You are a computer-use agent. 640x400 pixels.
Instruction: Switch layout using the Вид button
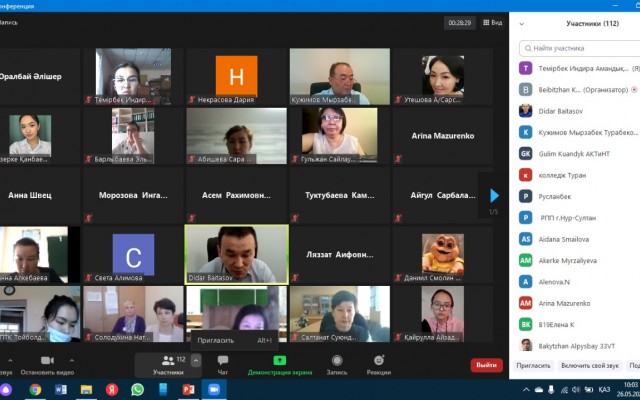[492, 22]
